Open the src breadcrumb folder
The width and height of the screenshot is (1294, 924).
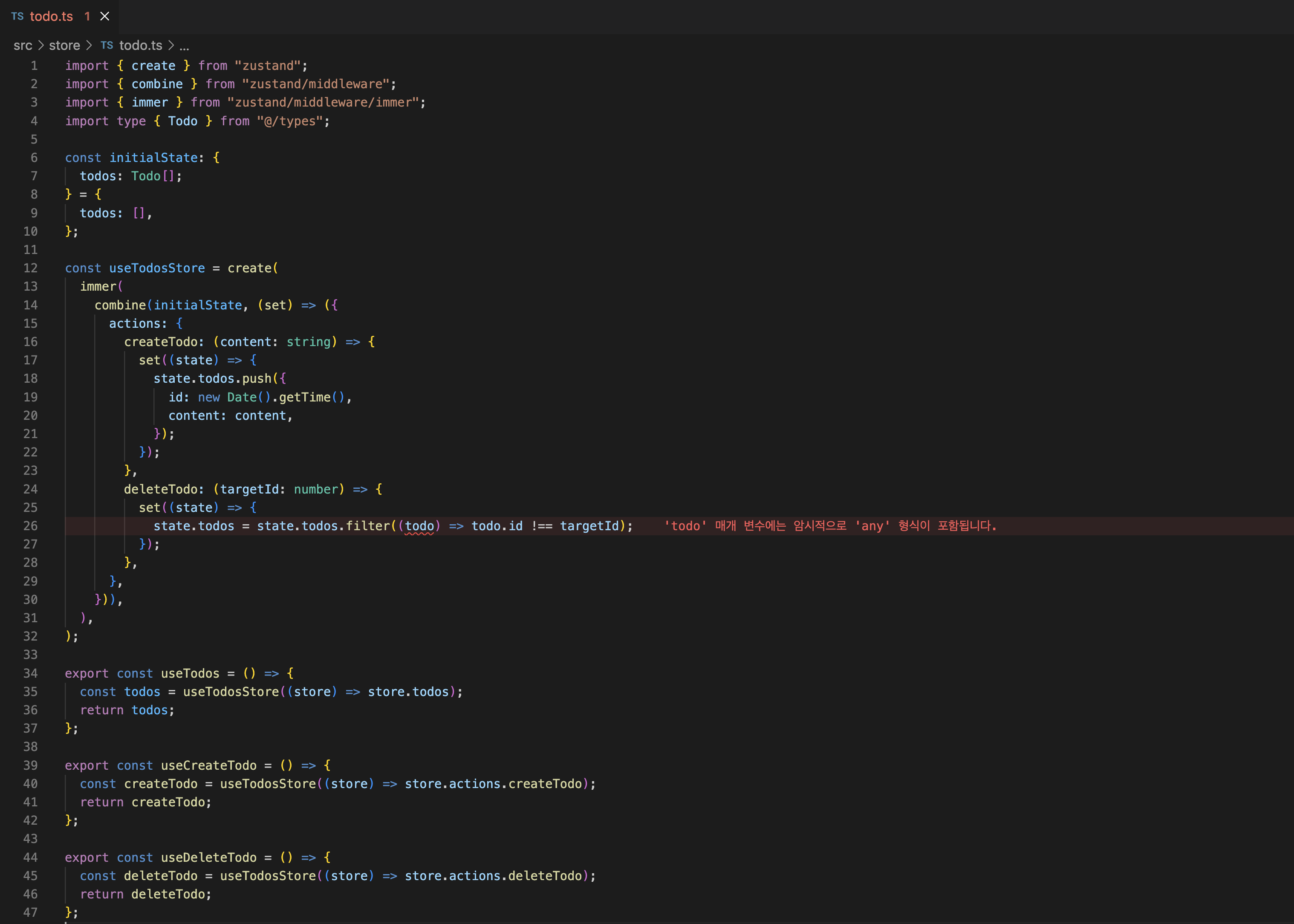coord(23,46)
